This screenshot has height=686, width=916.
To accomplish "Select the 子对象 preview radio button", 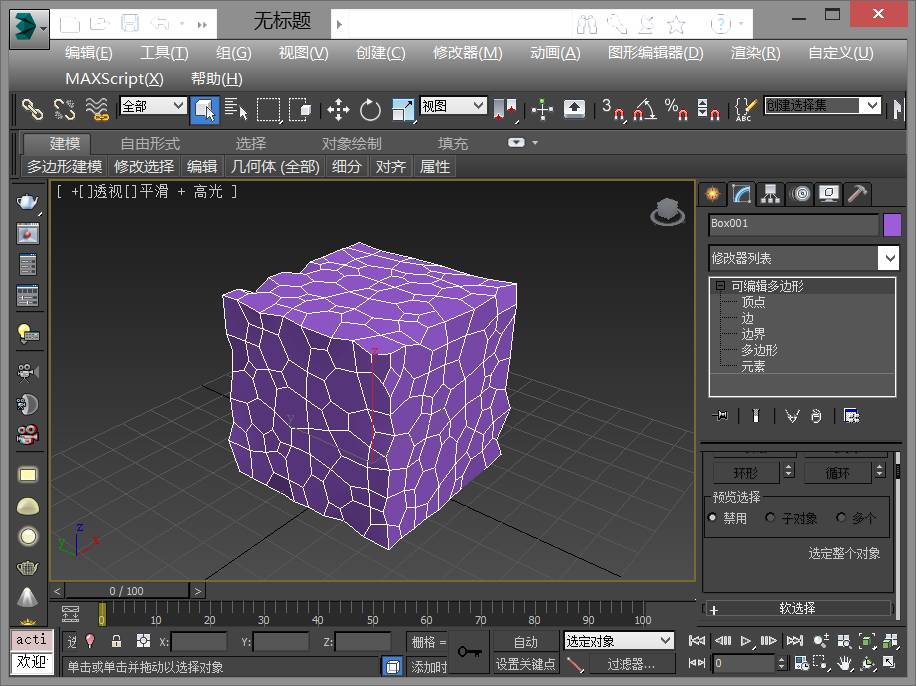I will (770, 518).
